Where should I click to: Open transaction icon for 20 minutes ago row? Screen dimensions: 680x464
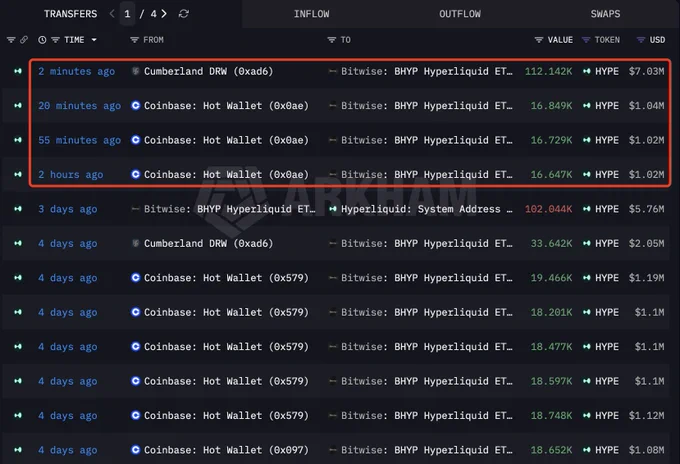tap(18, 105)
